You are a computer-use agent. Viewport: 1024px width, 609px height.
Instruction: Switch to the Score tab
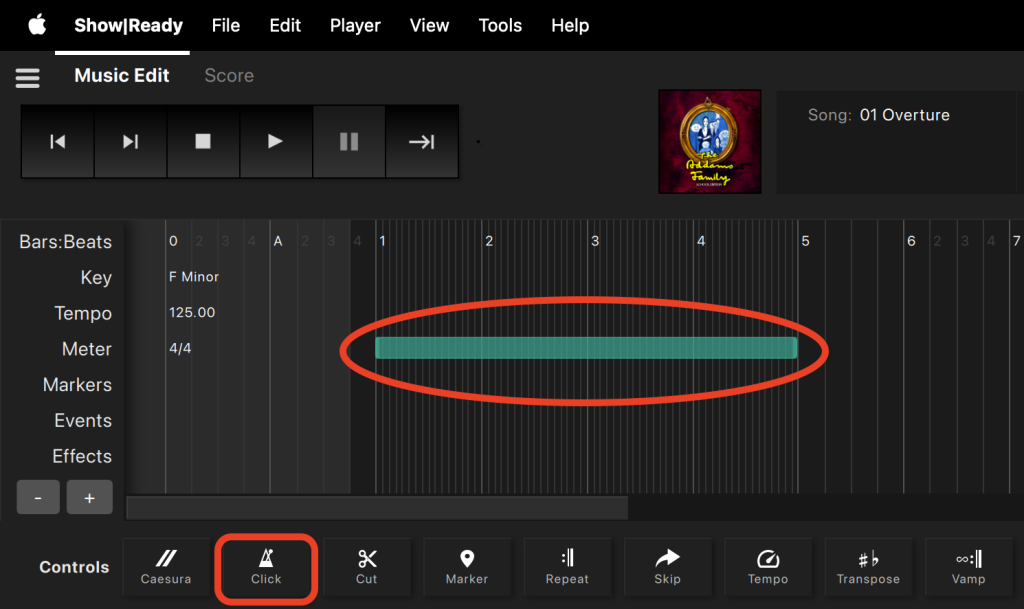(229, 76)
